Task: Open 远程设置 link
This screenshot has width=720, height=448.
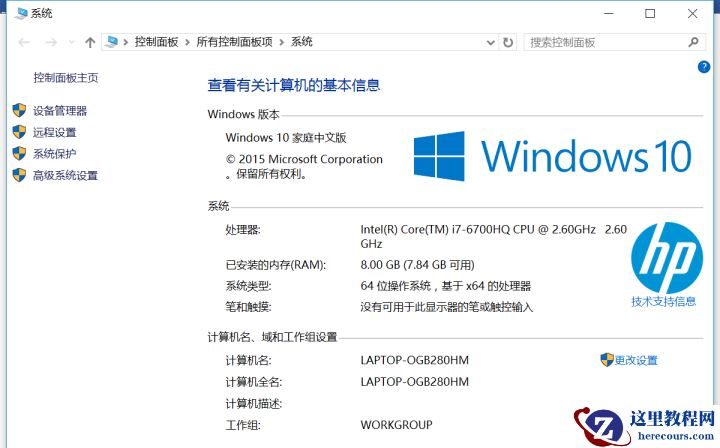Action: tap(55, 132)
